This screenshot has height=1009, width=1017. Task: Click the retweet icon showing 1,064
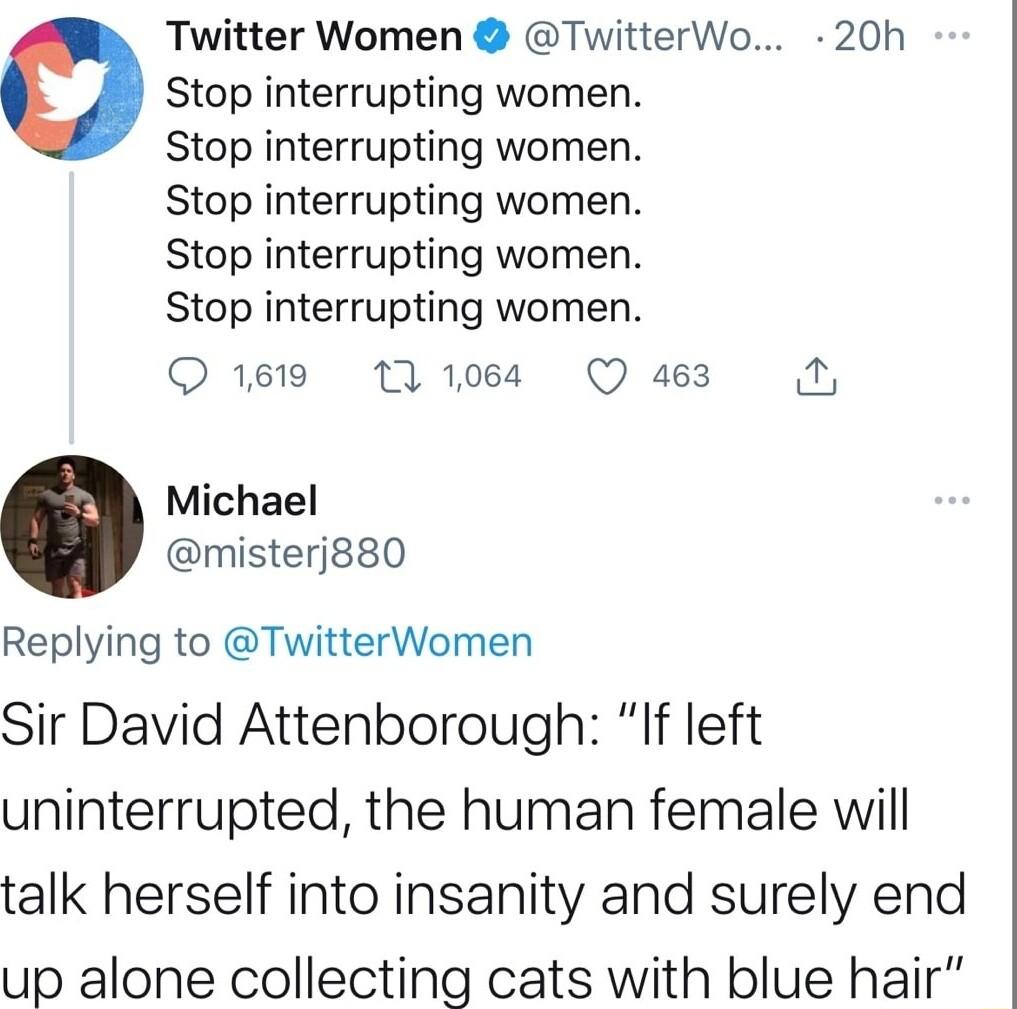click(x=394, y=376)
